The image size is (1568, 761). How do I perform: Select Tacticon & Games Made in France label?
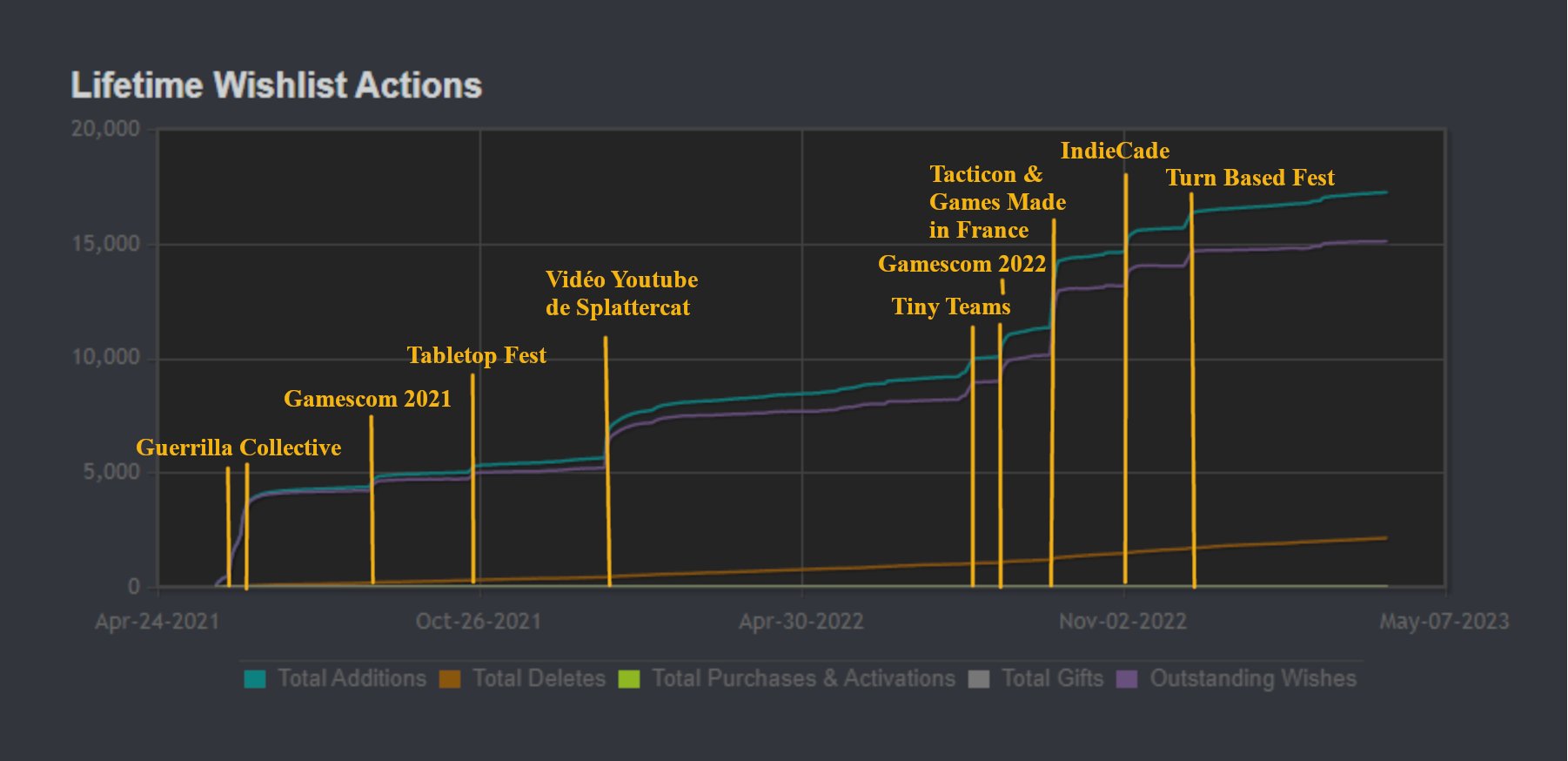997,202
